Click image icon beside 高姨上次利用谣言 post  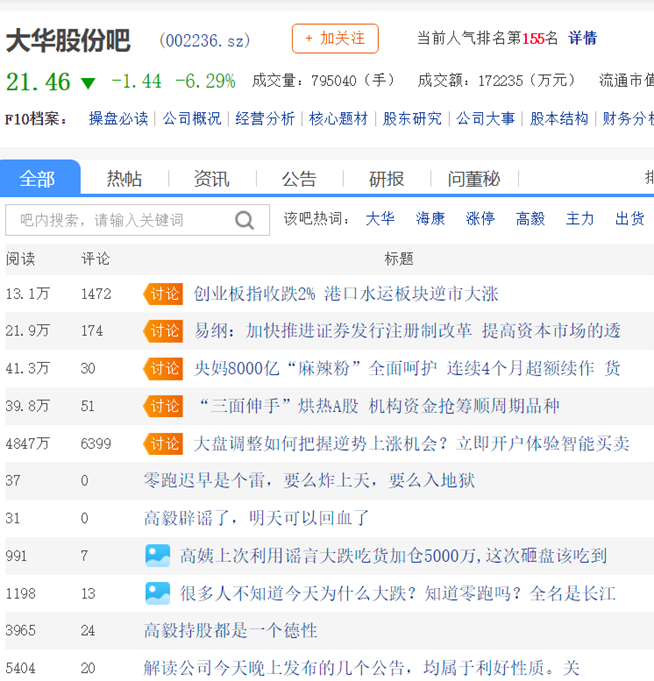pos(157,555)
